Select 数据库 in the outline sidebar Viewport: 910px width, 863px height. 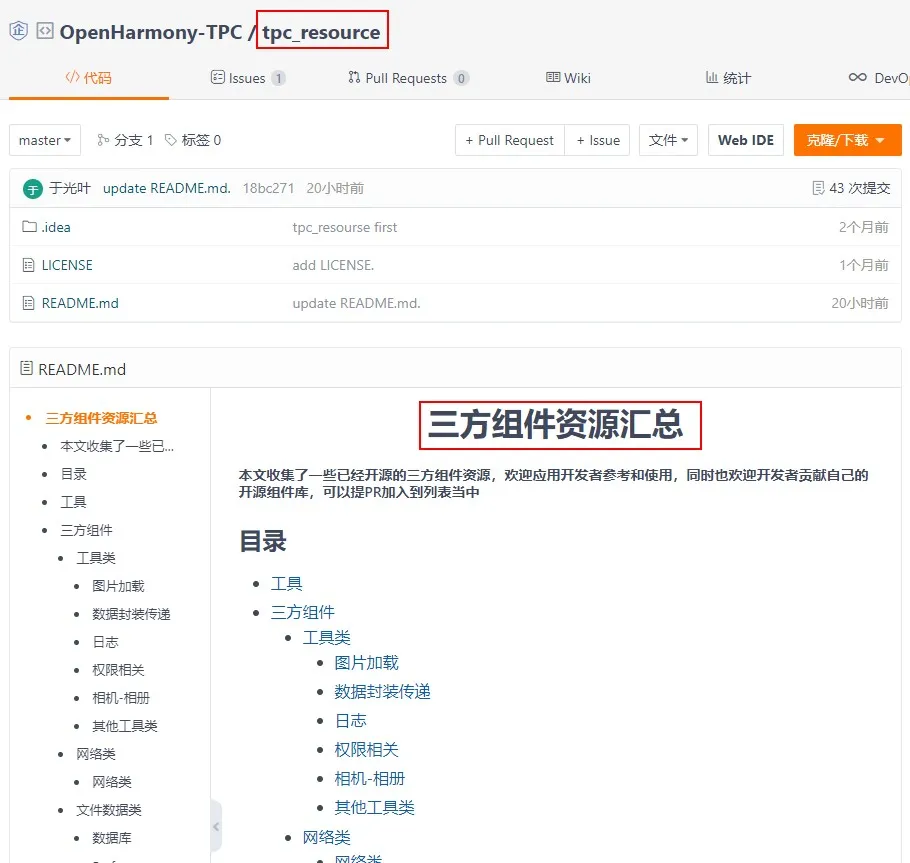pyautogui.click(x=112, y=837)
